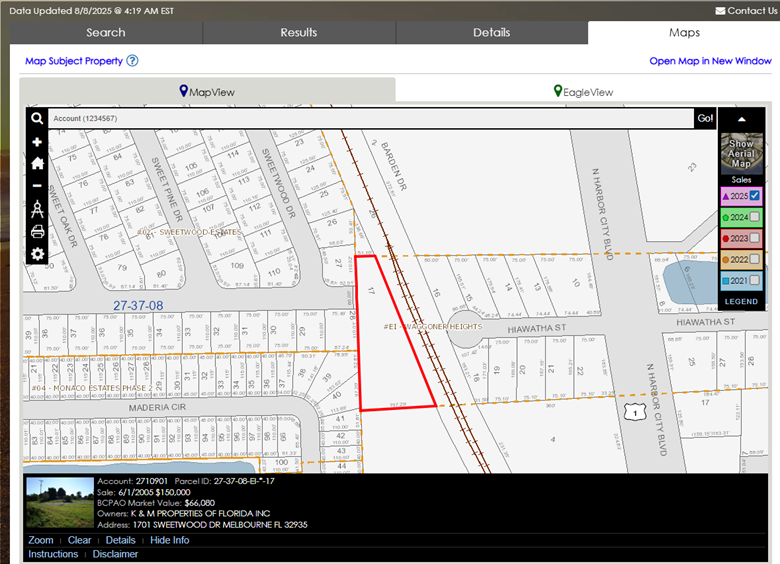Enable the 2022 sales checkbox

[x=755, y=260]
